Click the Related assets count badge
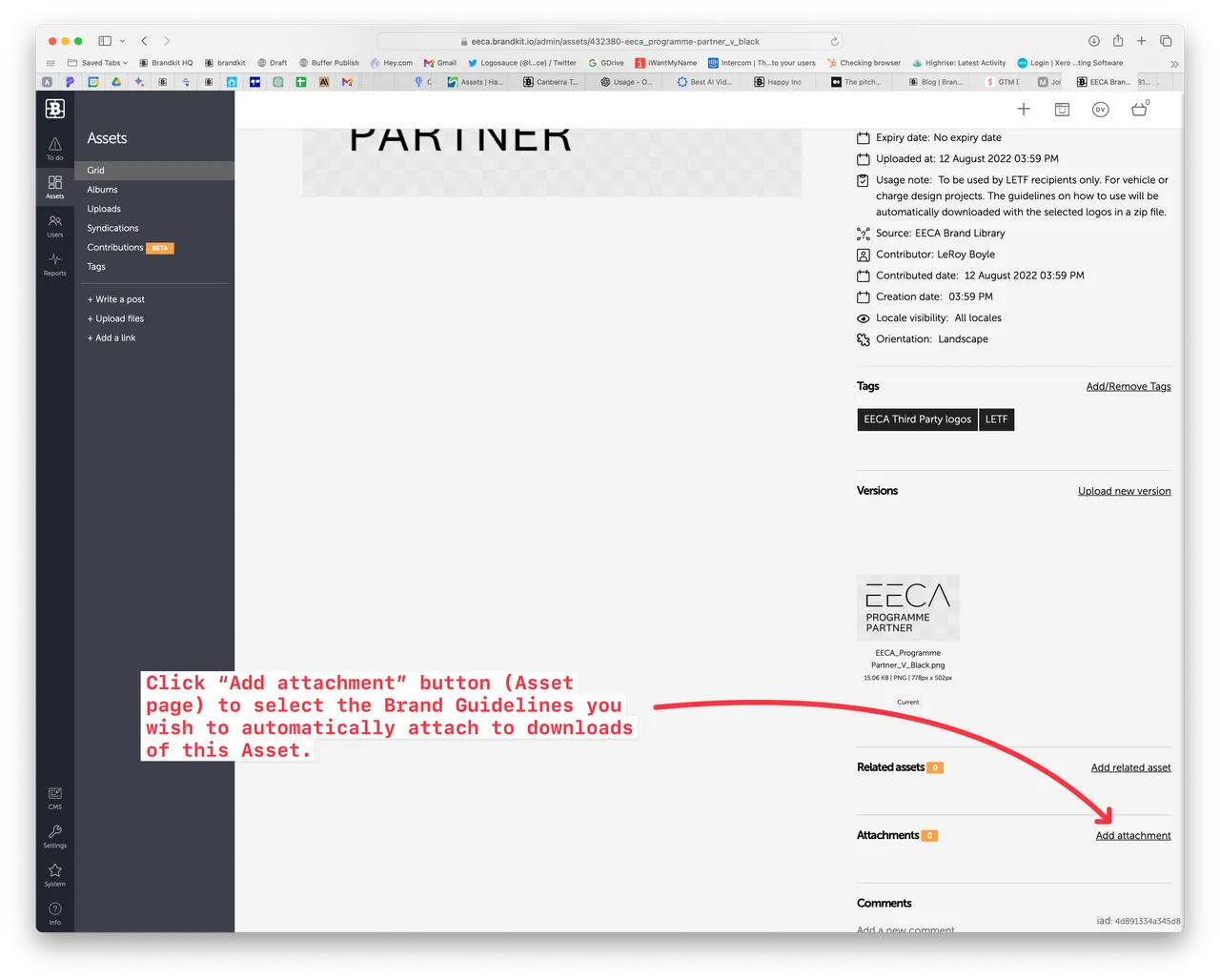The width and height of the screenshot is (1220, 980). click(935, 767)
